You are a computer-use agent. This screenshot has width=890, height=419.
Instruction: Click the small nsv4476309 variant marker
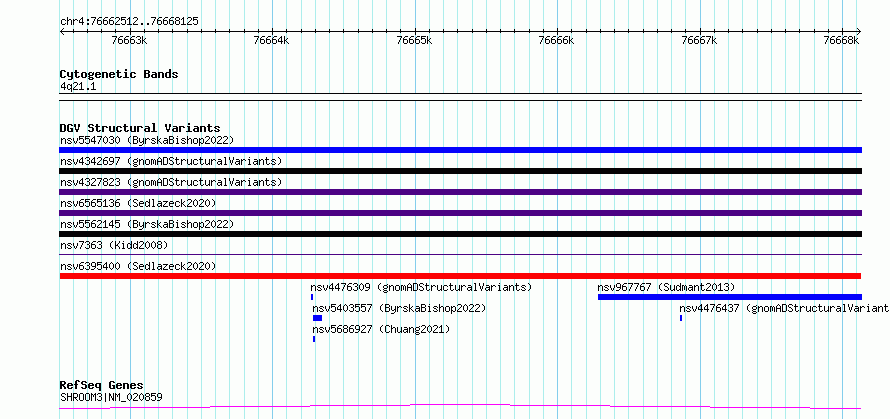pos(312,297)
